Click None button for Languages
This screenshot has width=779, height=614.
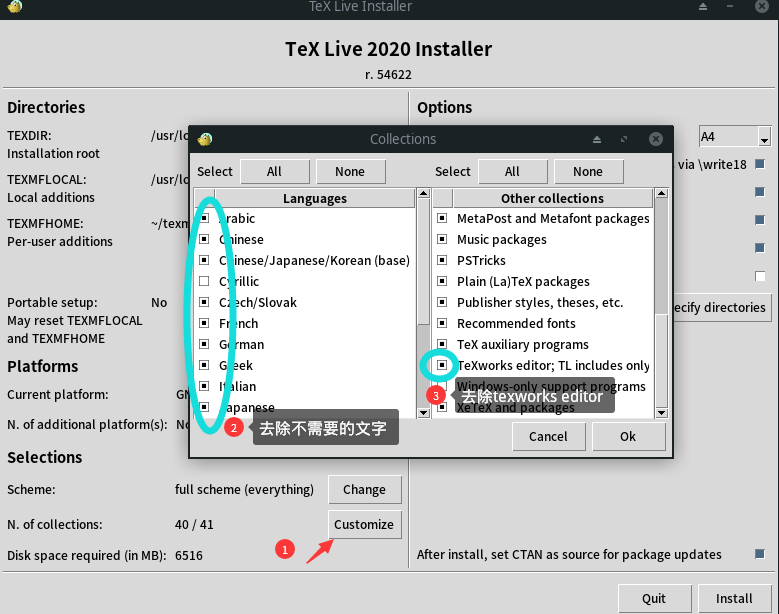click(x=350, y=171)
